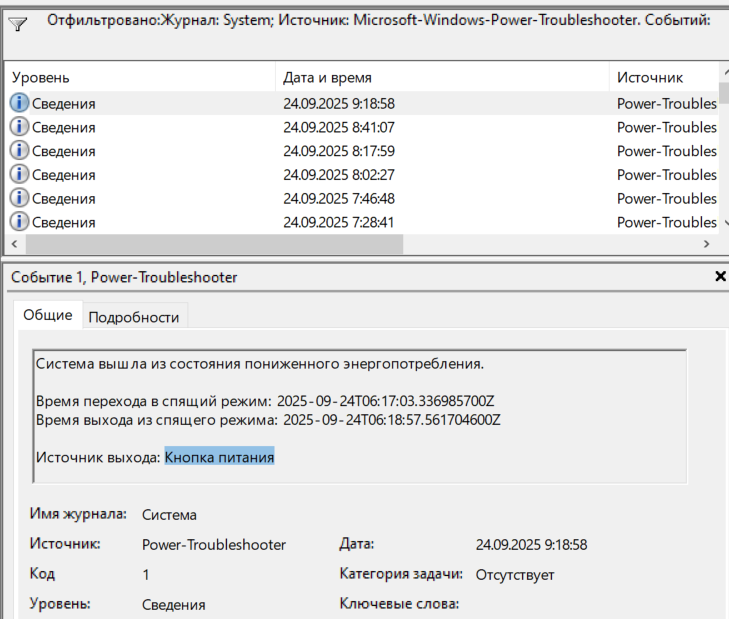The width and height of the screenshot is (729, 619).
Task: Click the highlighted Кнопка питания text
Action: click(x=219, y=457)
